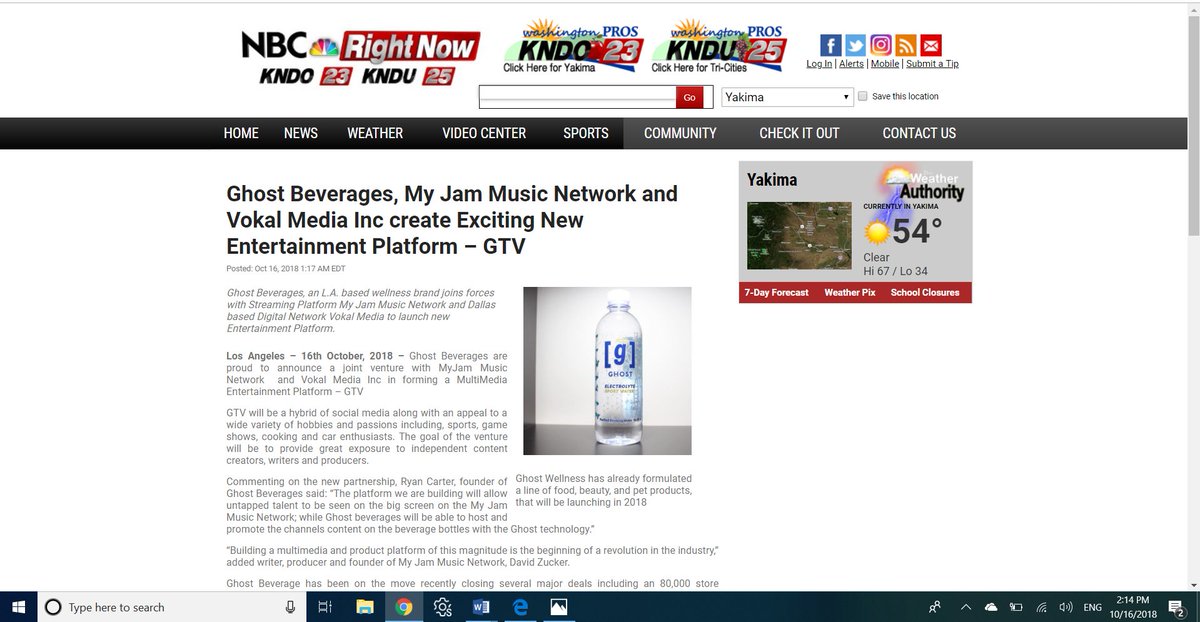This screenshot has width=1200, height=622.
Task: Open the 7-Day Forecast link
Action: point(776,292)
